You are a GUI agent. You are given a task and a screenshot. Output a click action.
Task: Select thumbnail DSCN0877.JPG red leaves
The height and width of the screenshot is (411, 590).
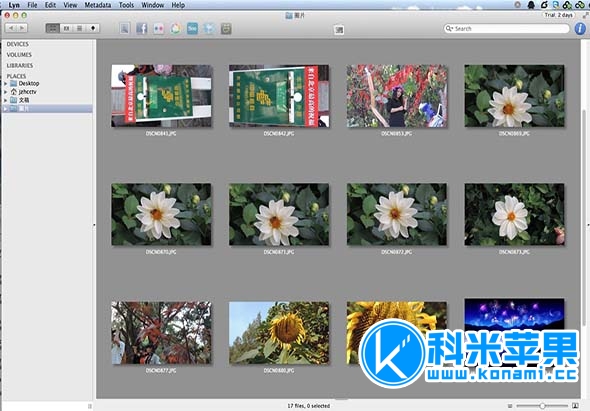[161, 333]
